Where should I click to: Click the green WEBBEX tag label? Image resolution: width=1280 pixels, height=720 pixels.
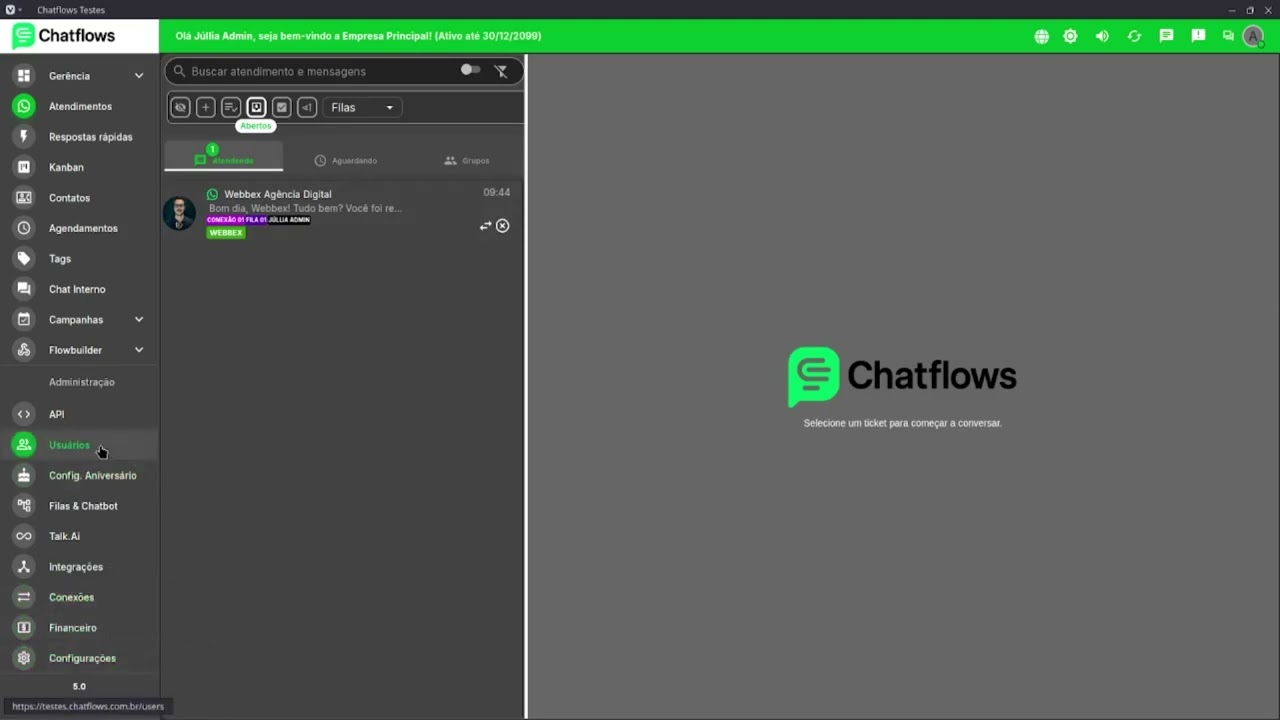pyautogui.click(x=226, y=232)
